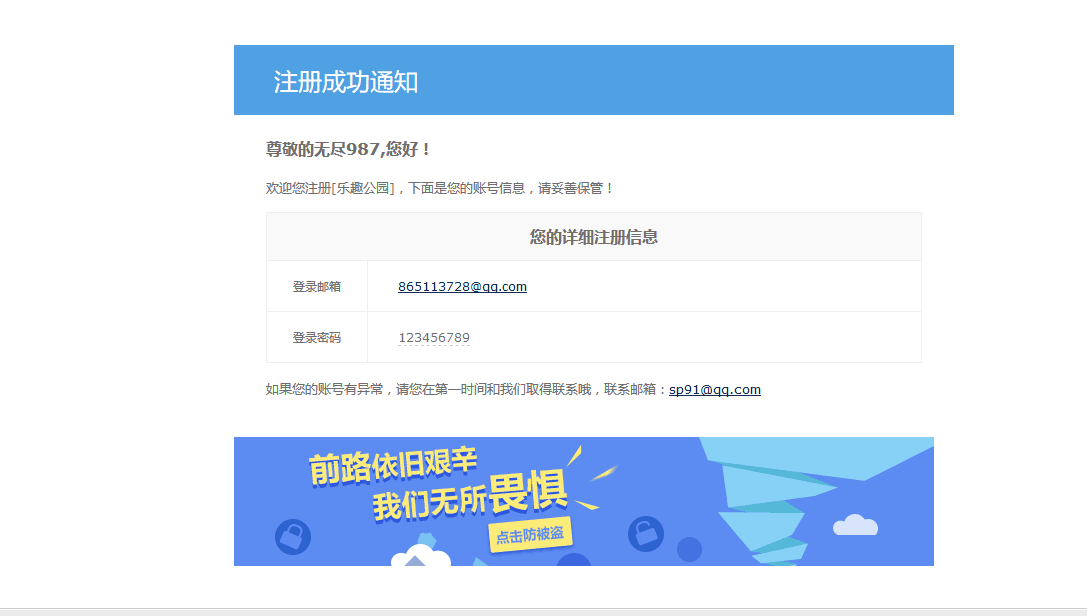This screenshot has height=616, width=1087.
Task: Click the cloud with upload arrow at banner bottom
Action: tap(420, 557)
